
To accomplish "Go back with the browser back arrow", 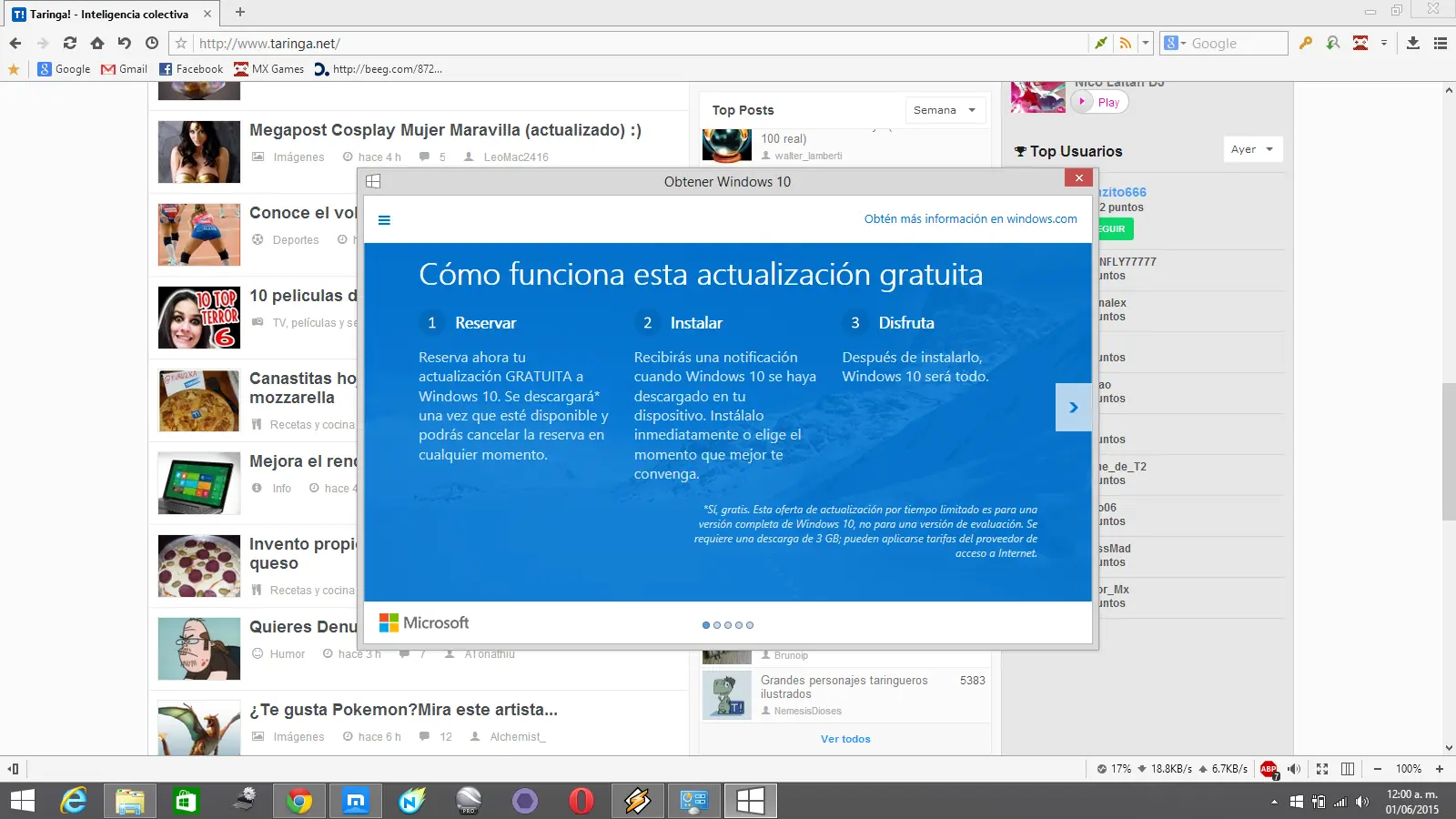I will [x=15, y=43].
